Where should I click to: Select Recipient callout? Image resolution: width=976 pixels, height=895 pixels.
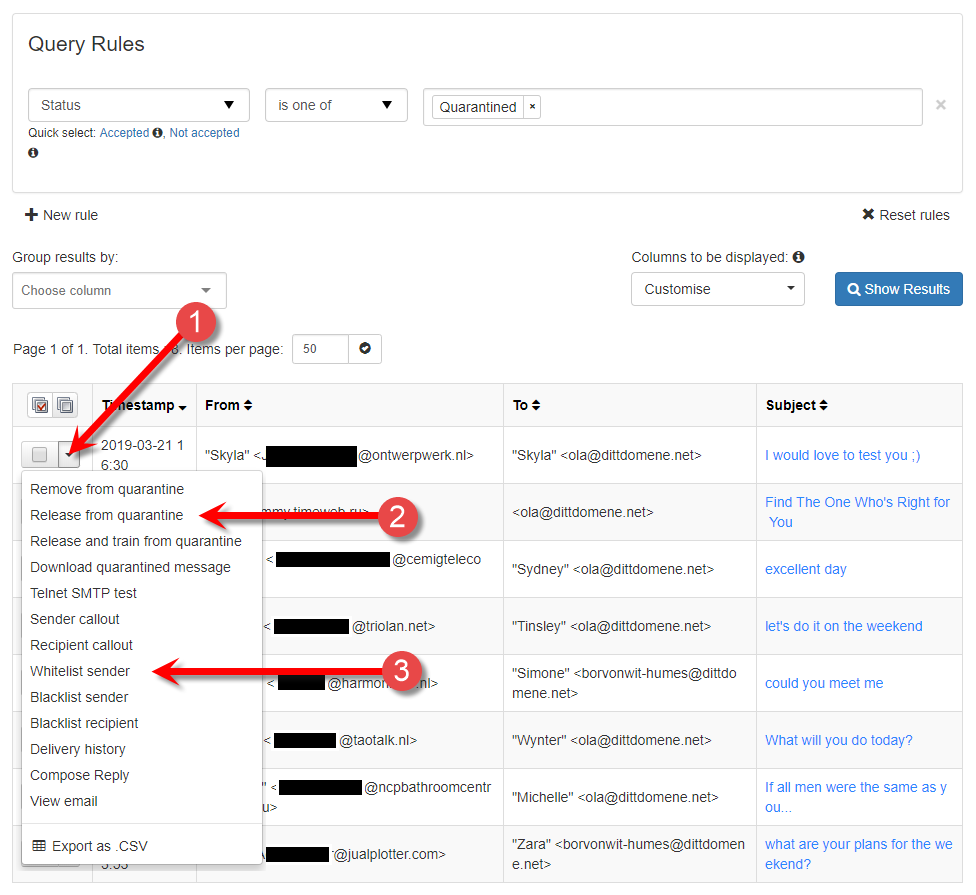82,646
